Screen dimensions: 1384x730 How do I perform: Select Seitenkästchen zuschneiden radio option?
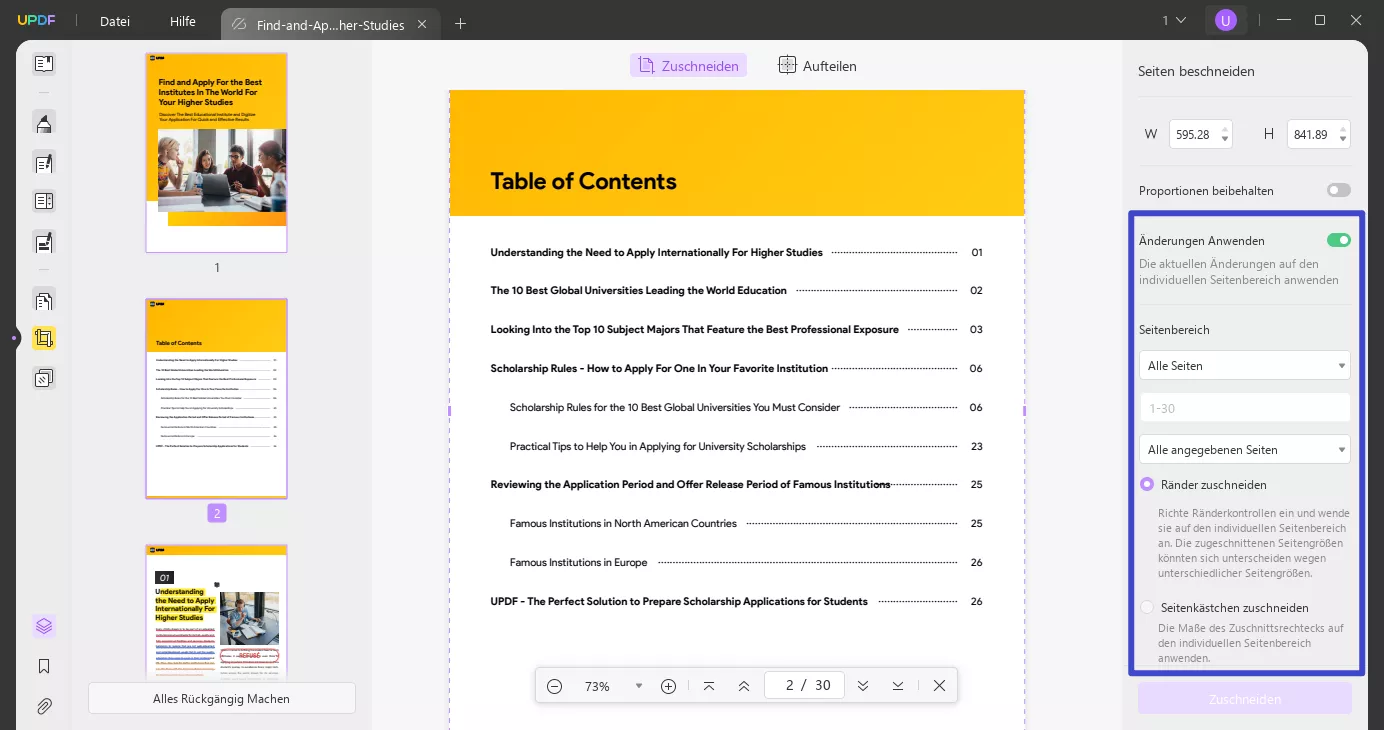1147,607
